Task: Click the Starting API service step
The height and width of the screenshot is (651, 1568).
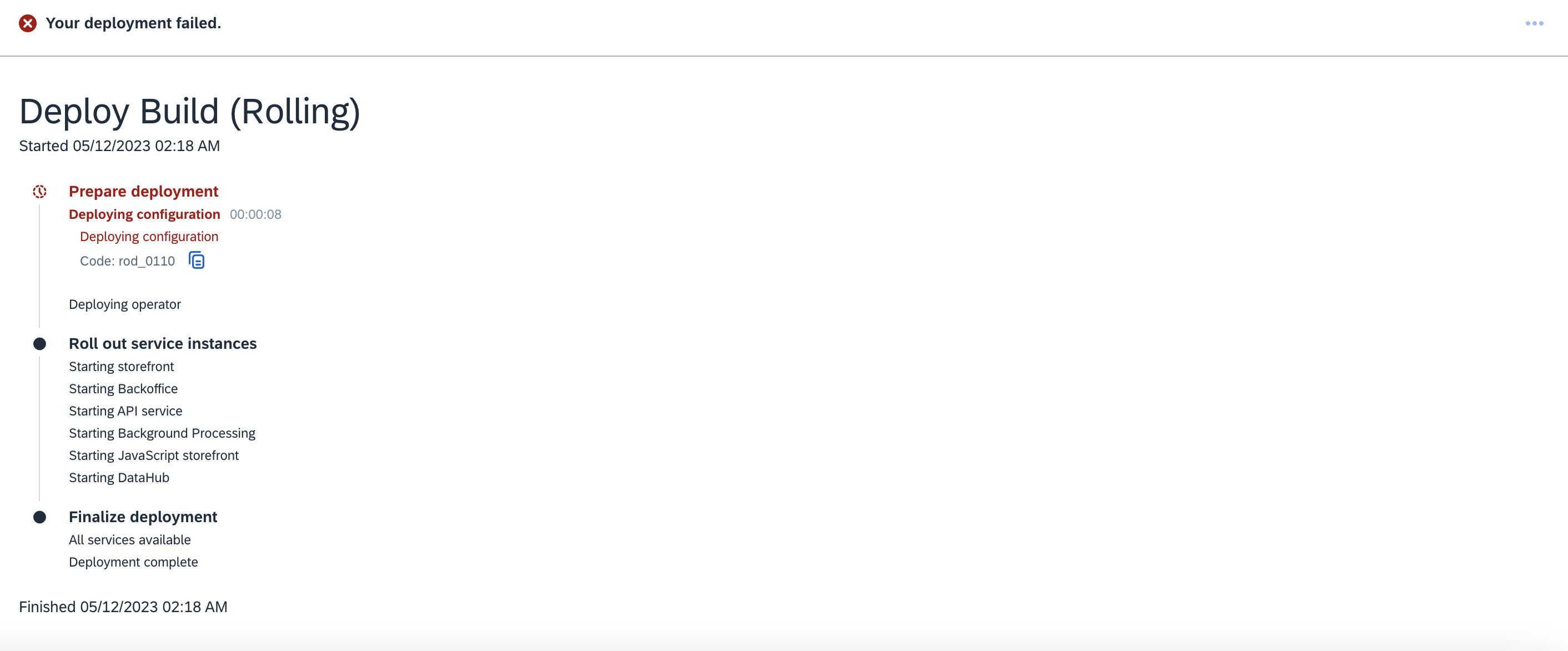Action: tap(125, 411)
